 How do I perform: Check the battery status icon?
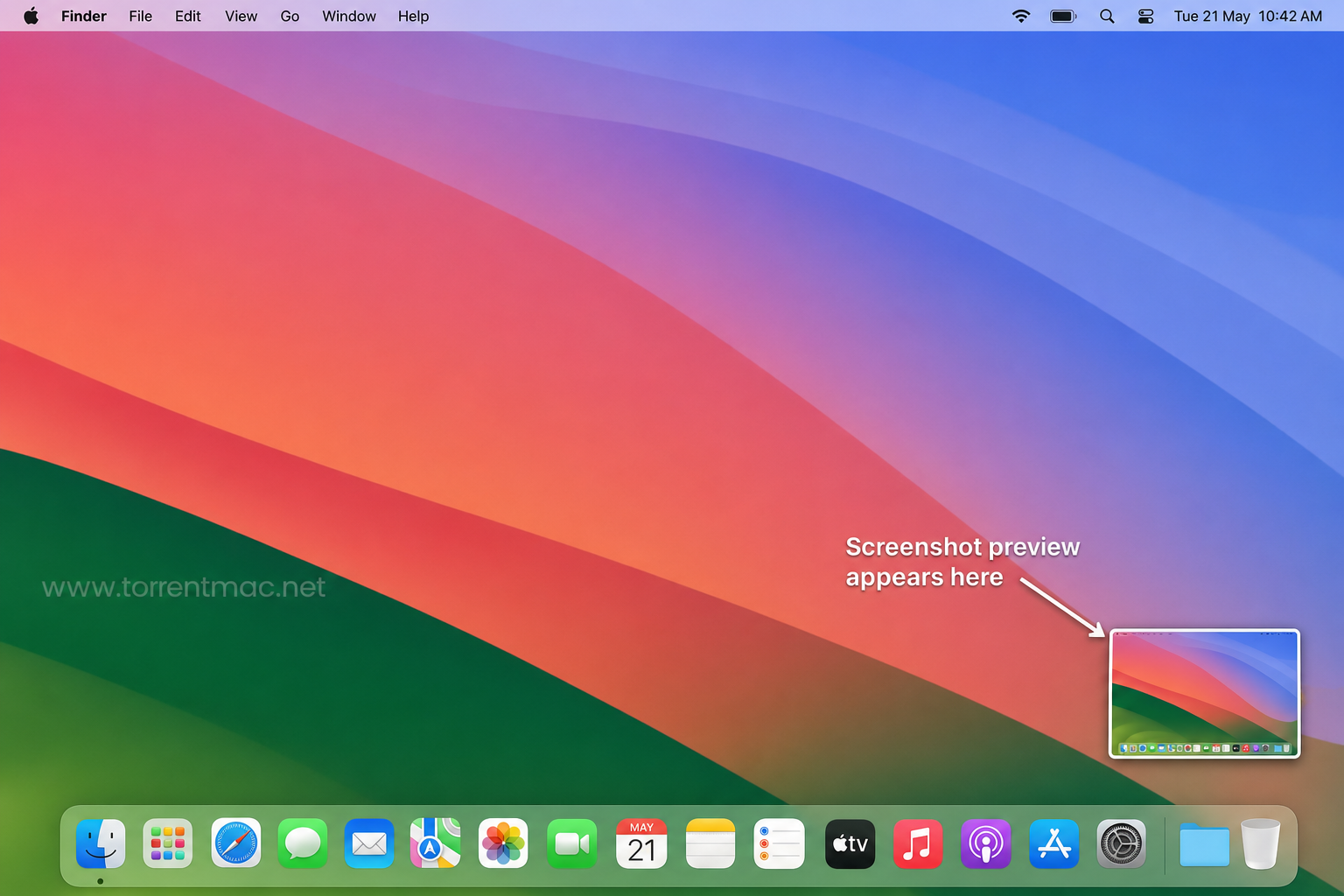tap(1063, 16)
